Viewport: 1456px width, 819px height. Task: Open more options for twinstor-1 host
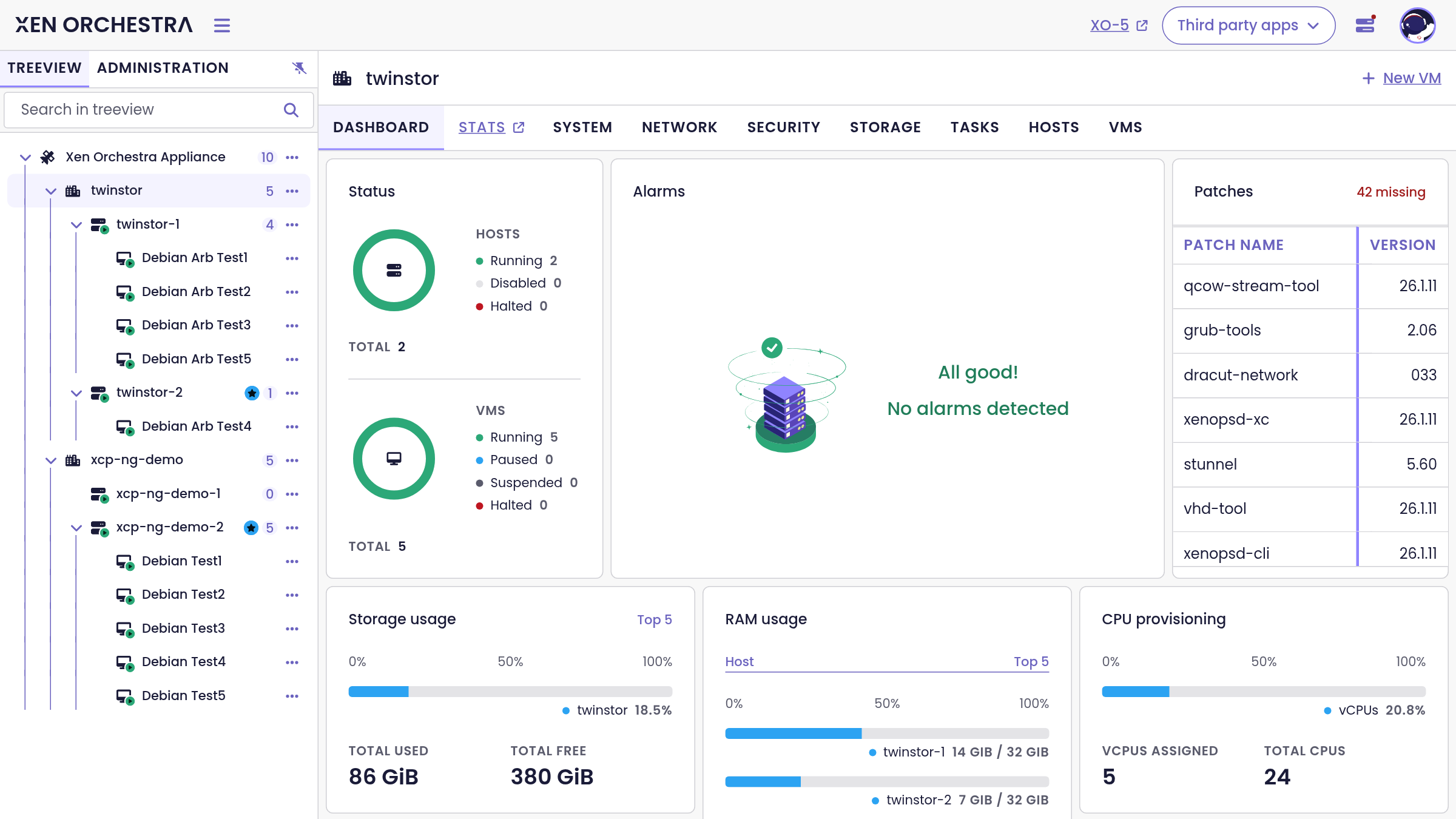tap(292, 224)
